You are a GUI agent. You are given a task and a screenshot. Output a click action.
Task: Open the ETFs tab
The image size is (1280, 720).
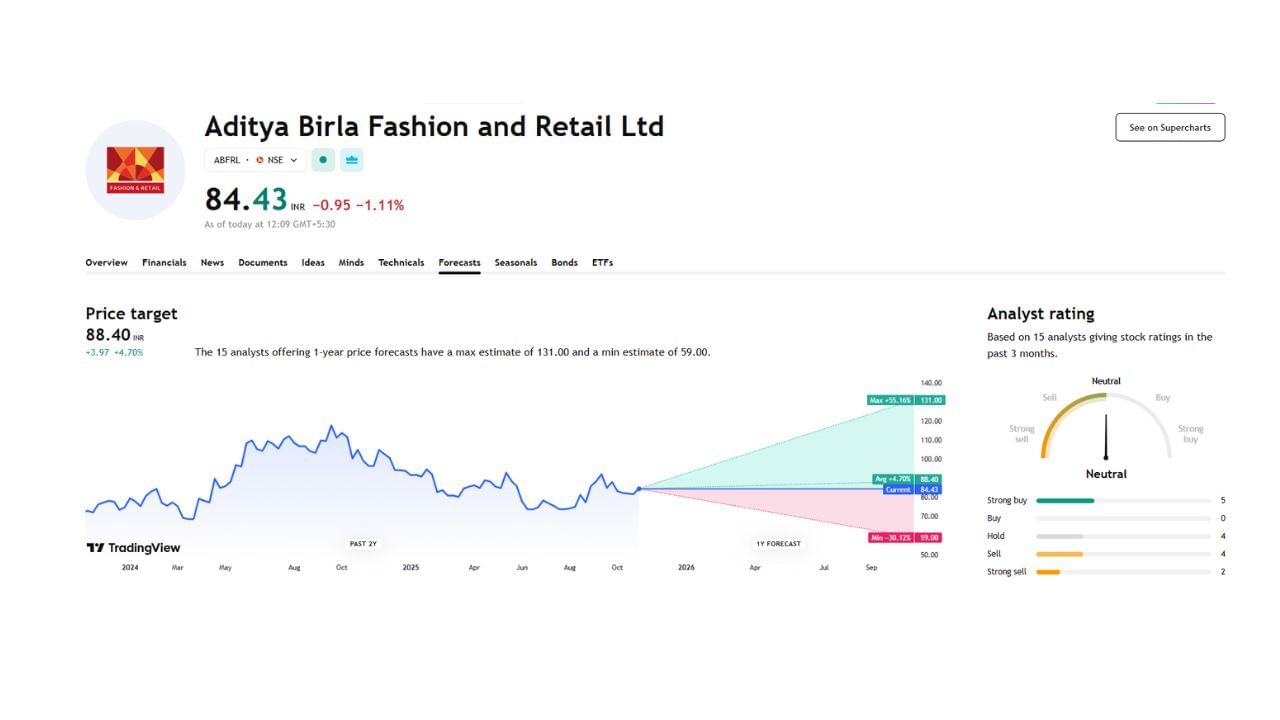pos(602,262)
